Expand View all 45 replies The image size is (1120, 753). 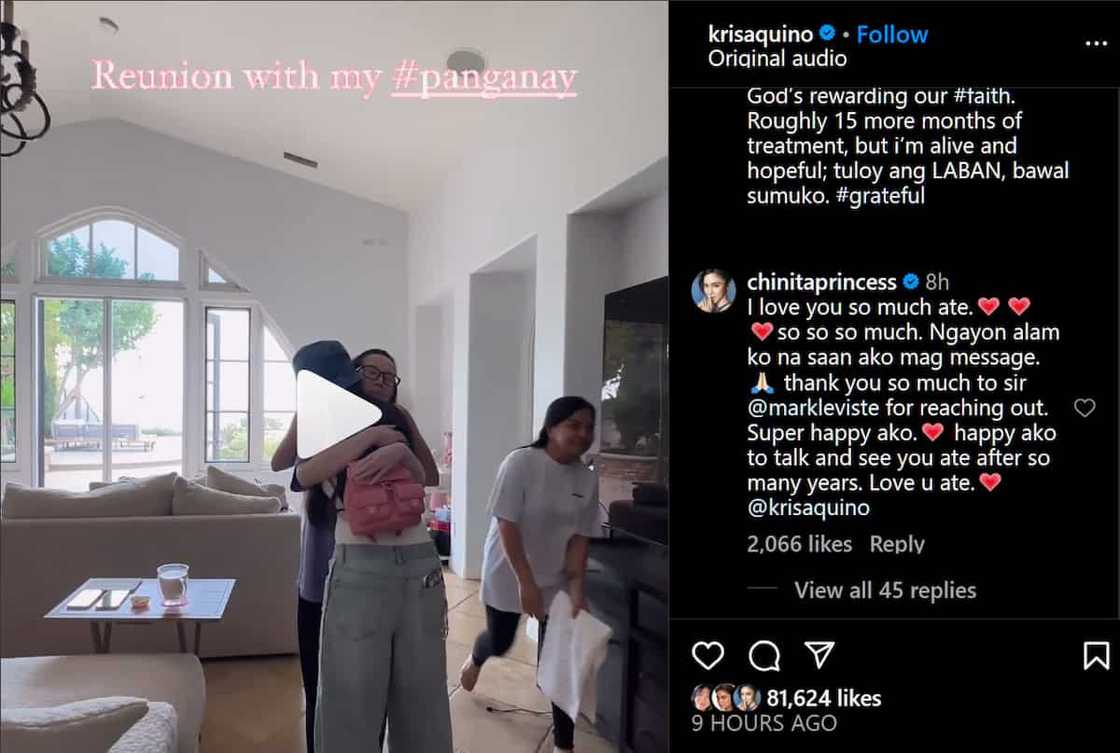coord(885,590)
